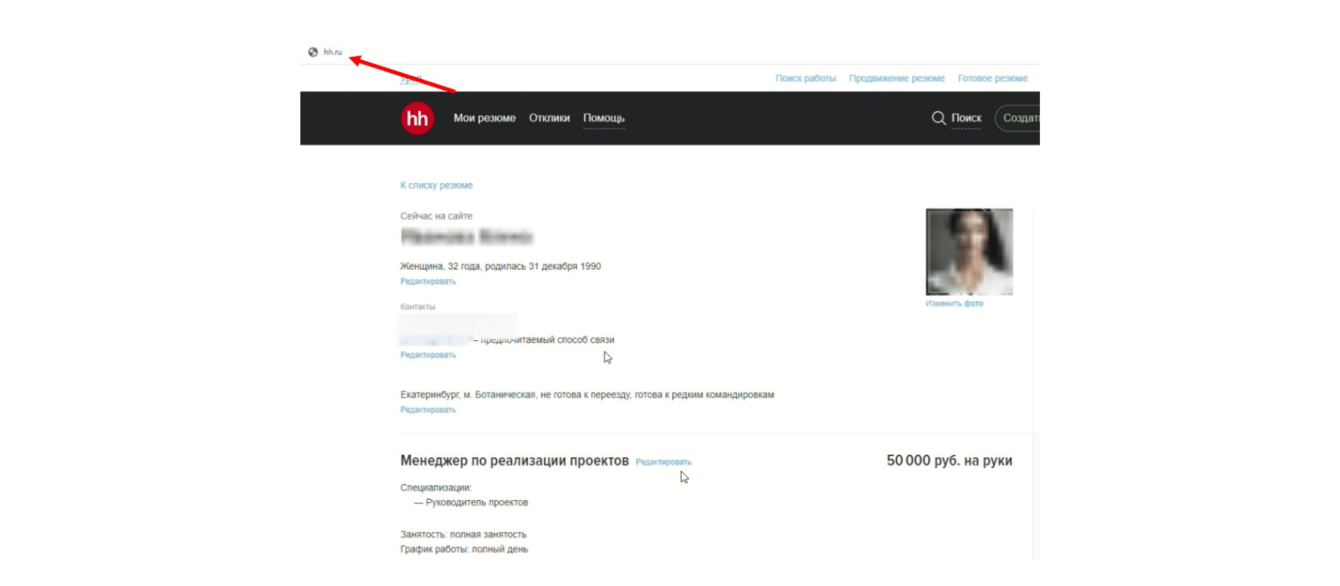The height and width of the screenshot is (586, 1340).
Task: Click the magnifier search icon in header
Action: click(938, 118)
